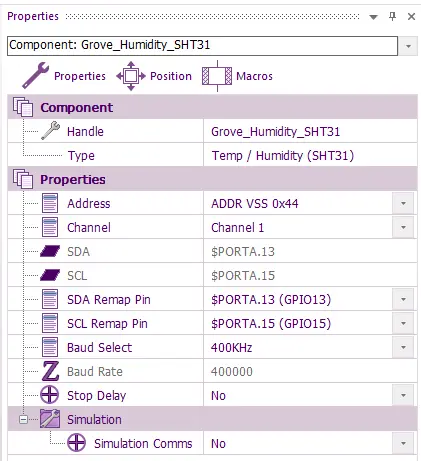Collapse the Simulation tree group
The image size is (421, 461).
[x=23, y=419]
